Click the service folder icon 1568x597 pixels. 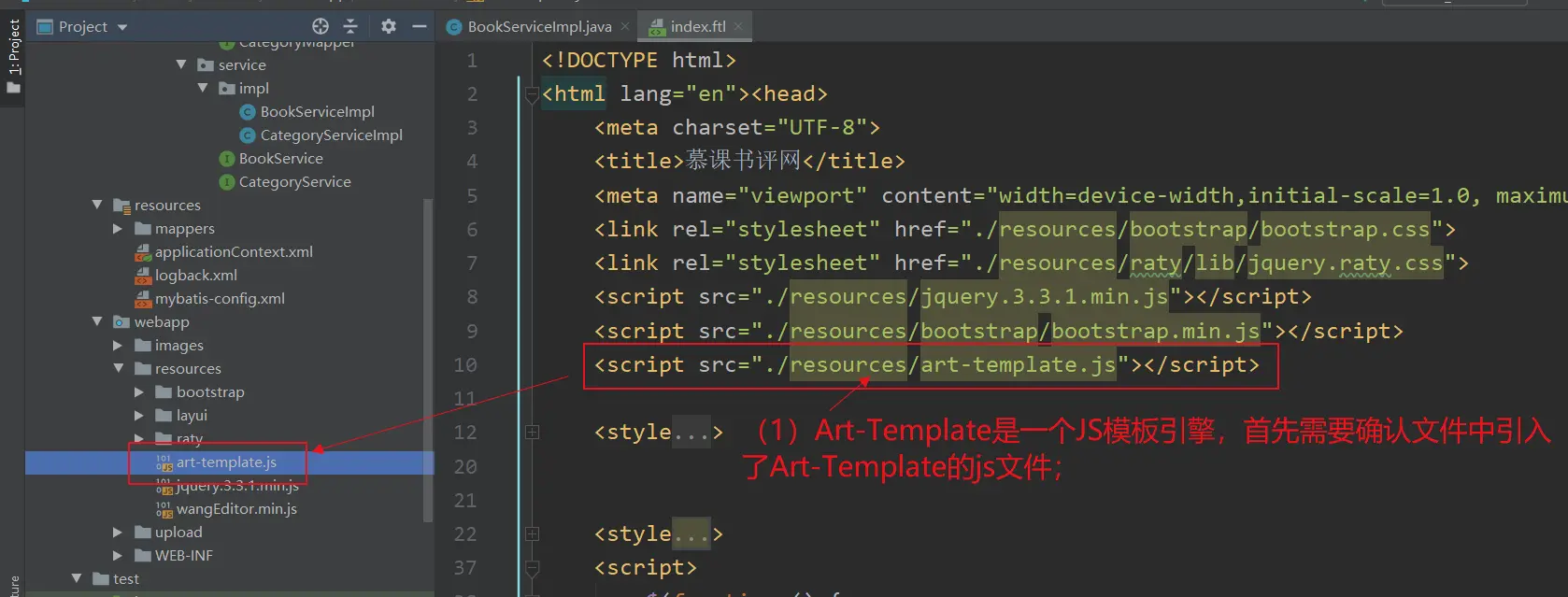click(x=207, y=64)
